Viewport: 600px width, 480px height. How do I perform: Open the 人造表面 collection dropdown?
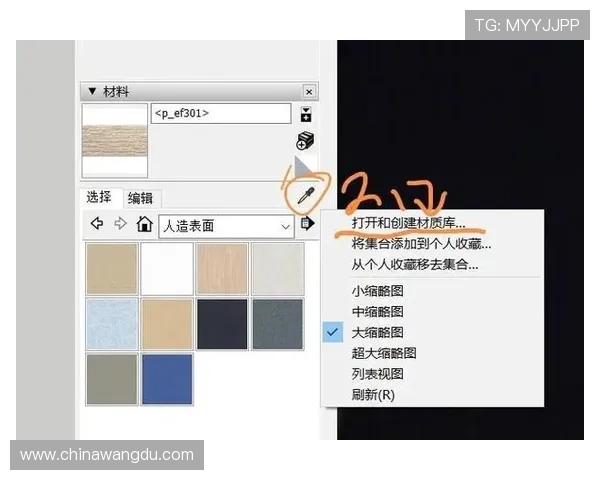[226, 226]
